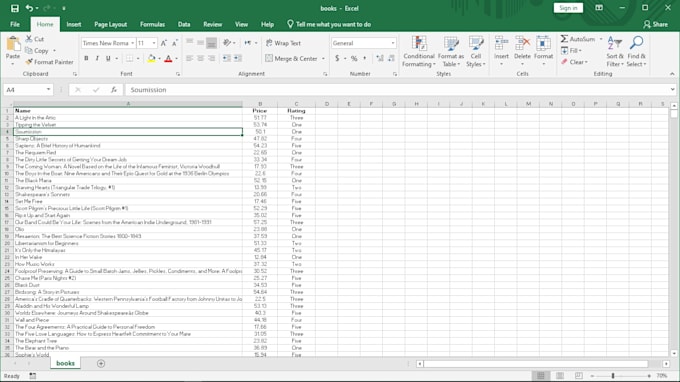Viewport: 680px width, 382px height.
Task: Click the Sign in button
Action: pyautogui.click(x=568, y=8)
